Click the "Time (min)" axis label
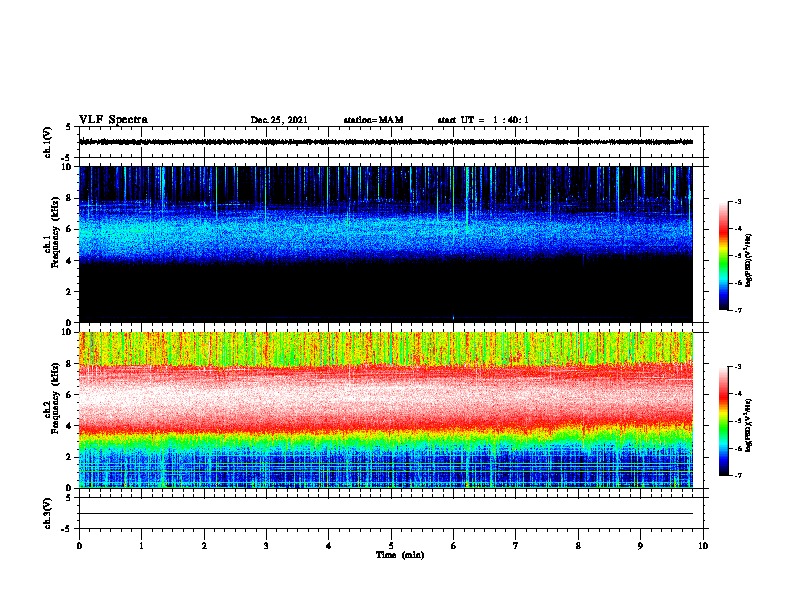The image size is (792, 612). coord(400,555)
